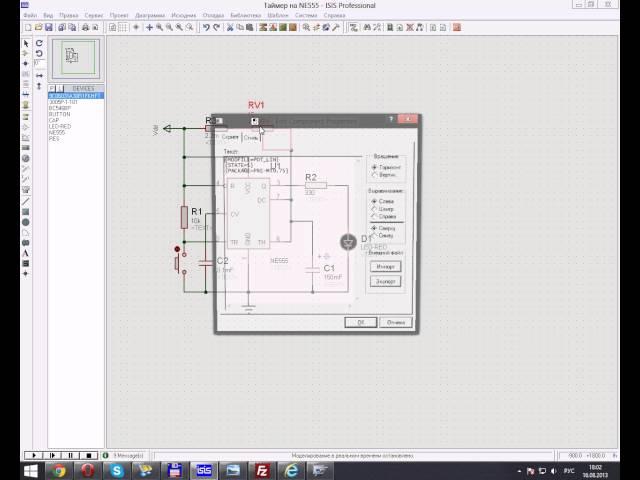Screen dimensions: 640x480
Task: Click the Windows Start button
Action: tap(31, 471)
